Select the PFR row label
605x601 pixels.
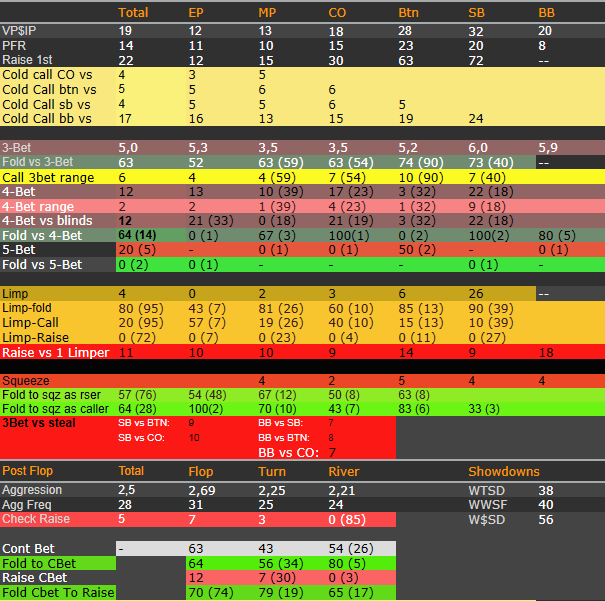point(14,46)
